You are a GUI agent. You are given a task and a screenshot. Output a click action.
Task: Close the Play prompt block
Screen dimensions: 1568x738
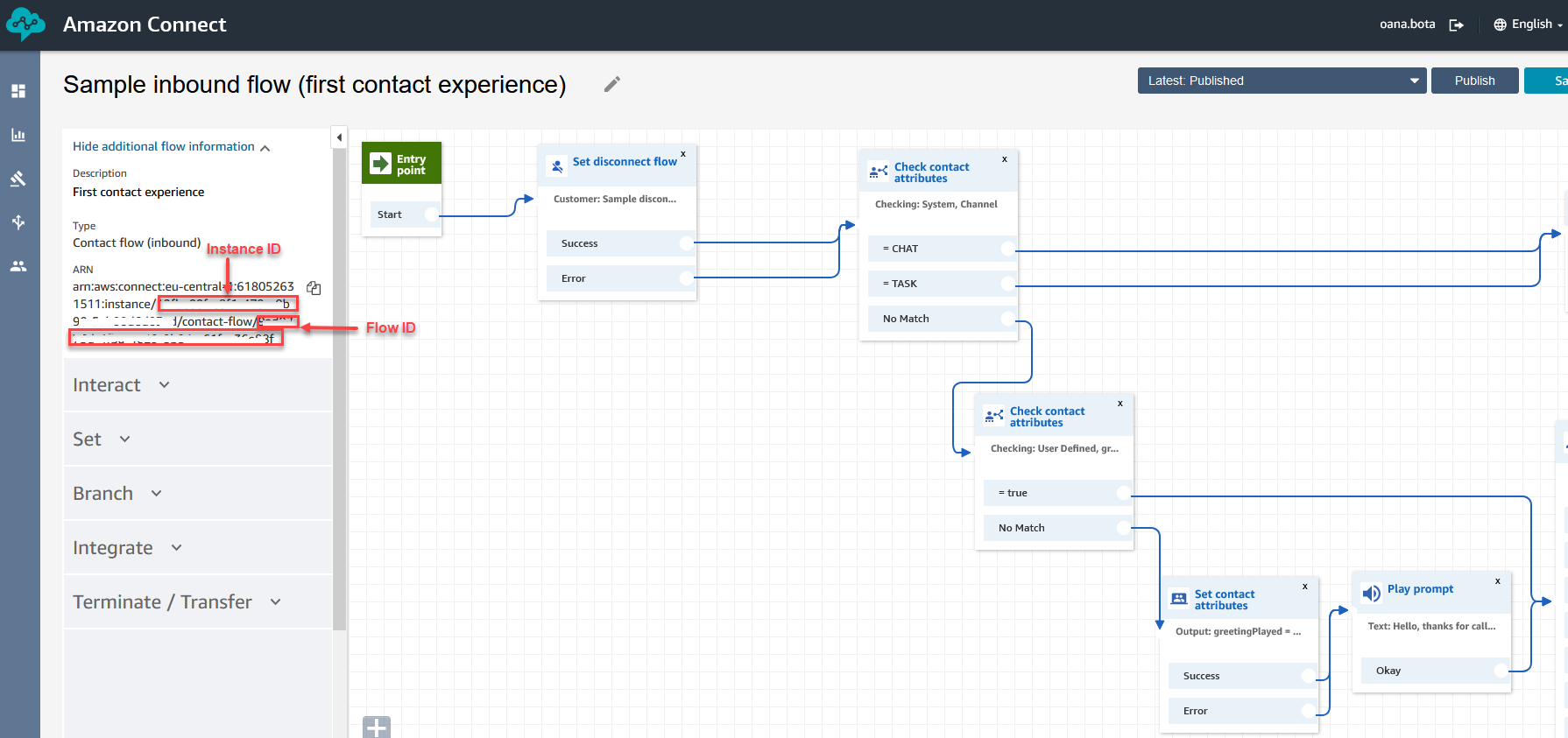[1498, 581]
